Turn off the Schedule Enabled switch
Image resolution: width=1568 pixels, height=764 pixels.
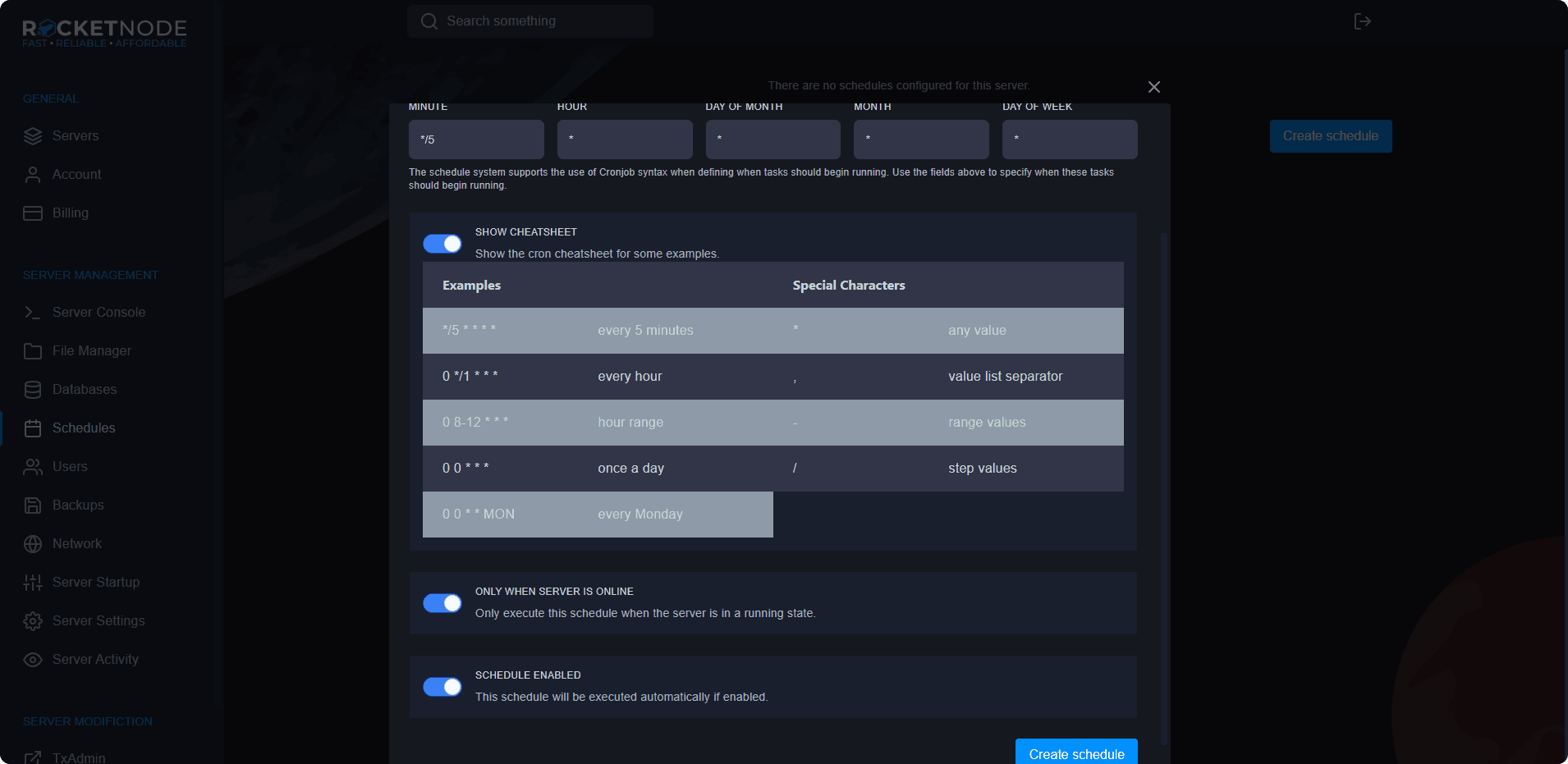pyautogui.click(x=442, y=687)
